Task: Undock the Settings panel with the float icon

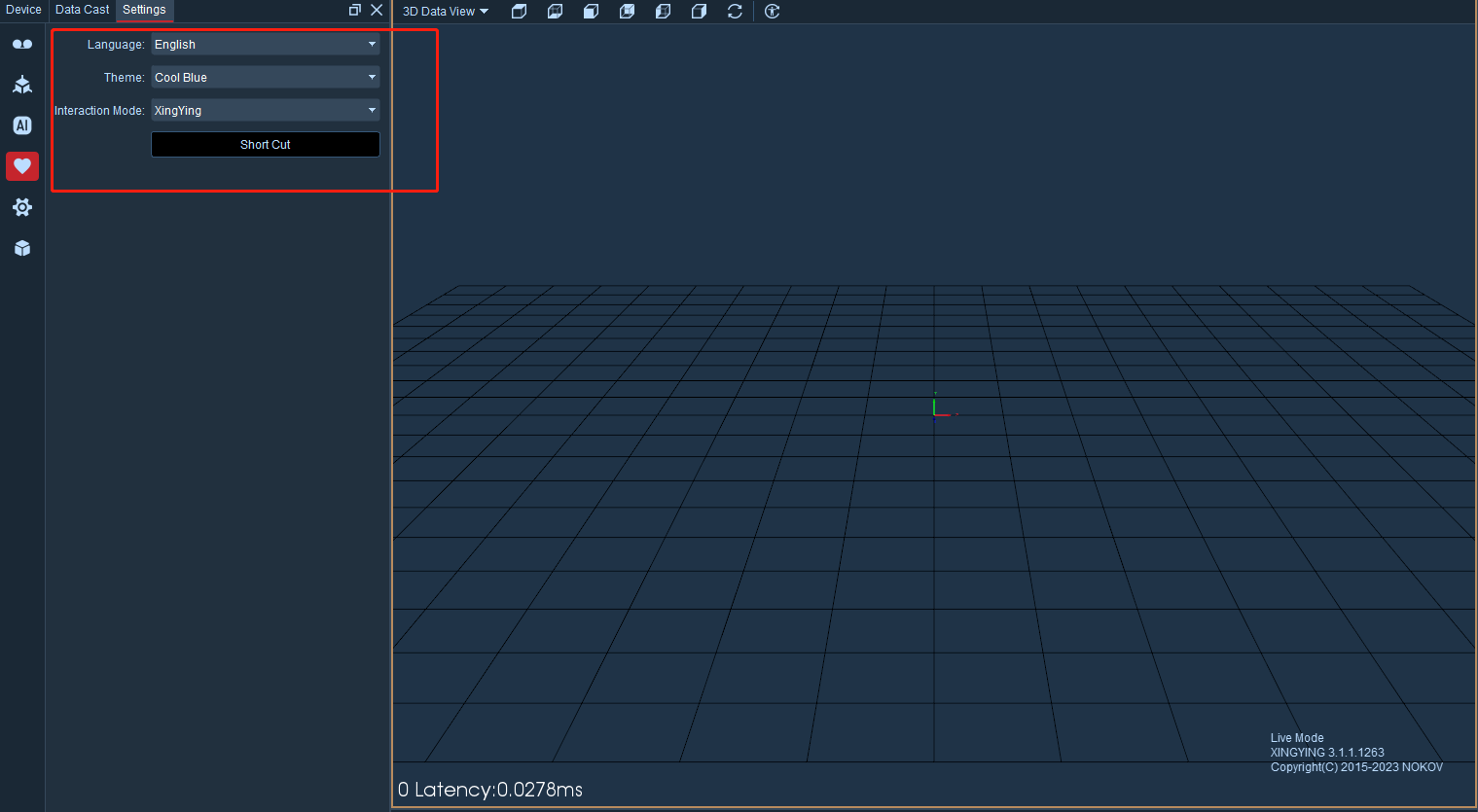Action: [355, 10]
